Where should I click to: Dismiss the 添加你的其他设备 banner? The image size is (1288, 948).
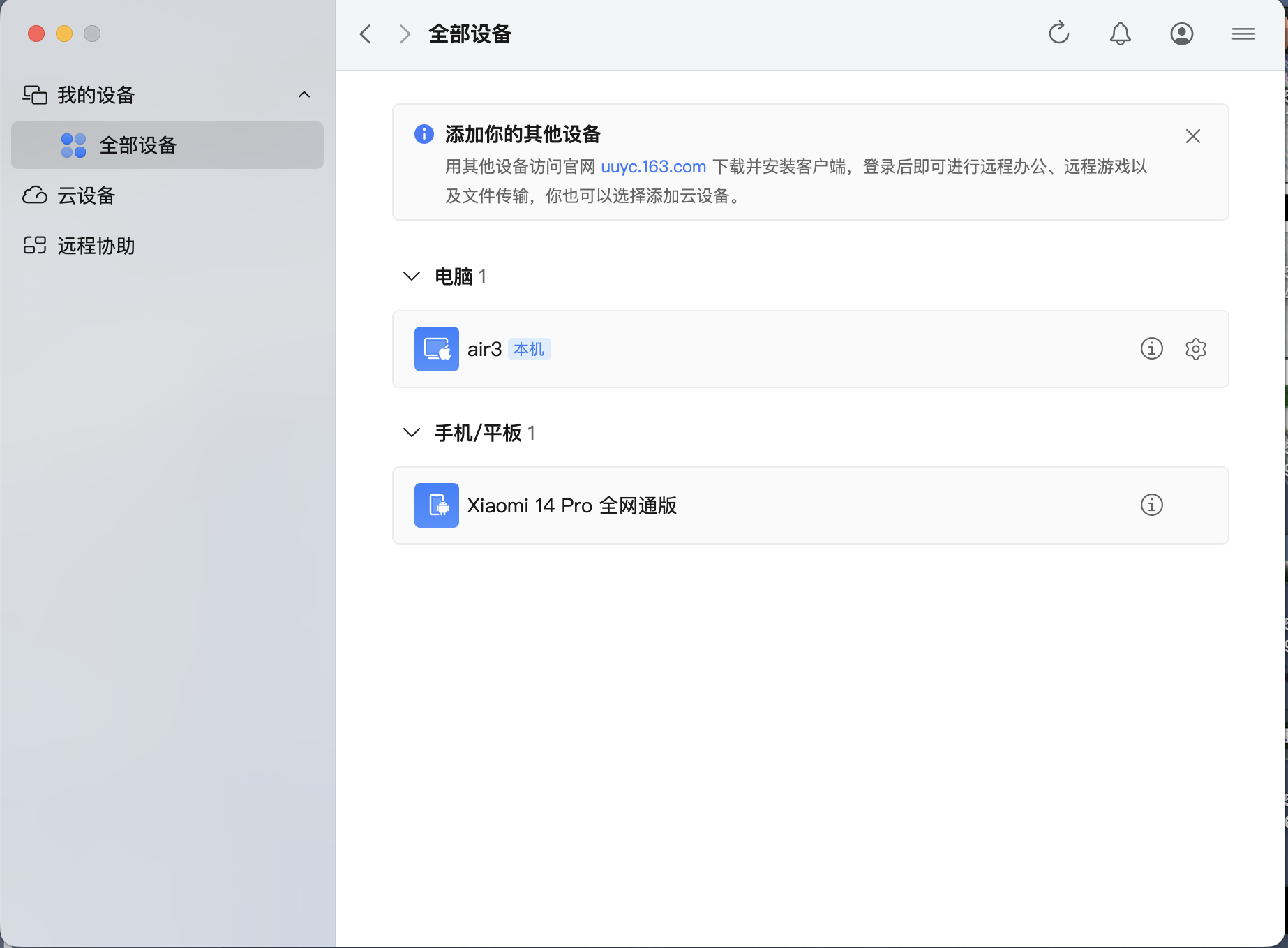1192,135
